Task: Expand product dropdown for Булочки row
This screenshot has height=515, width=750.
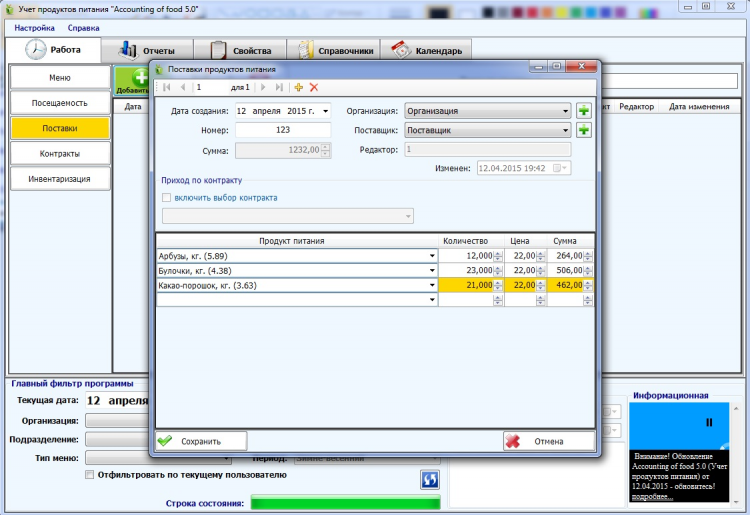Action: click(x=432, y=271)
